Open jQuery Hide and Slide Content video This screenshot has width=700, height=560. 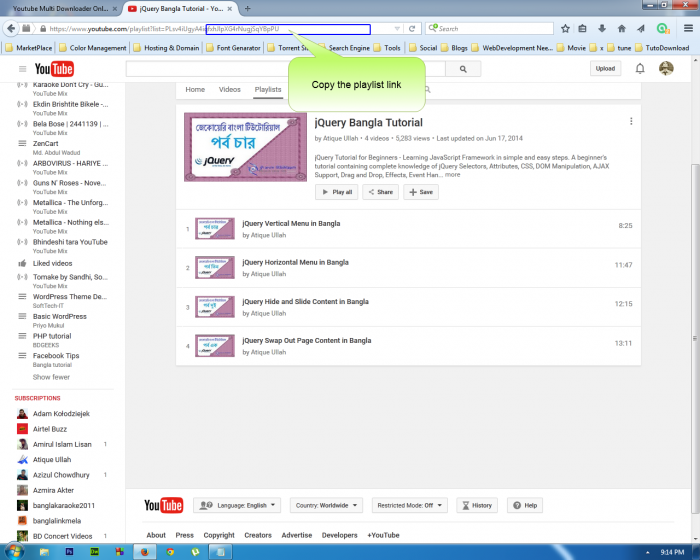[x=305, y=301]
